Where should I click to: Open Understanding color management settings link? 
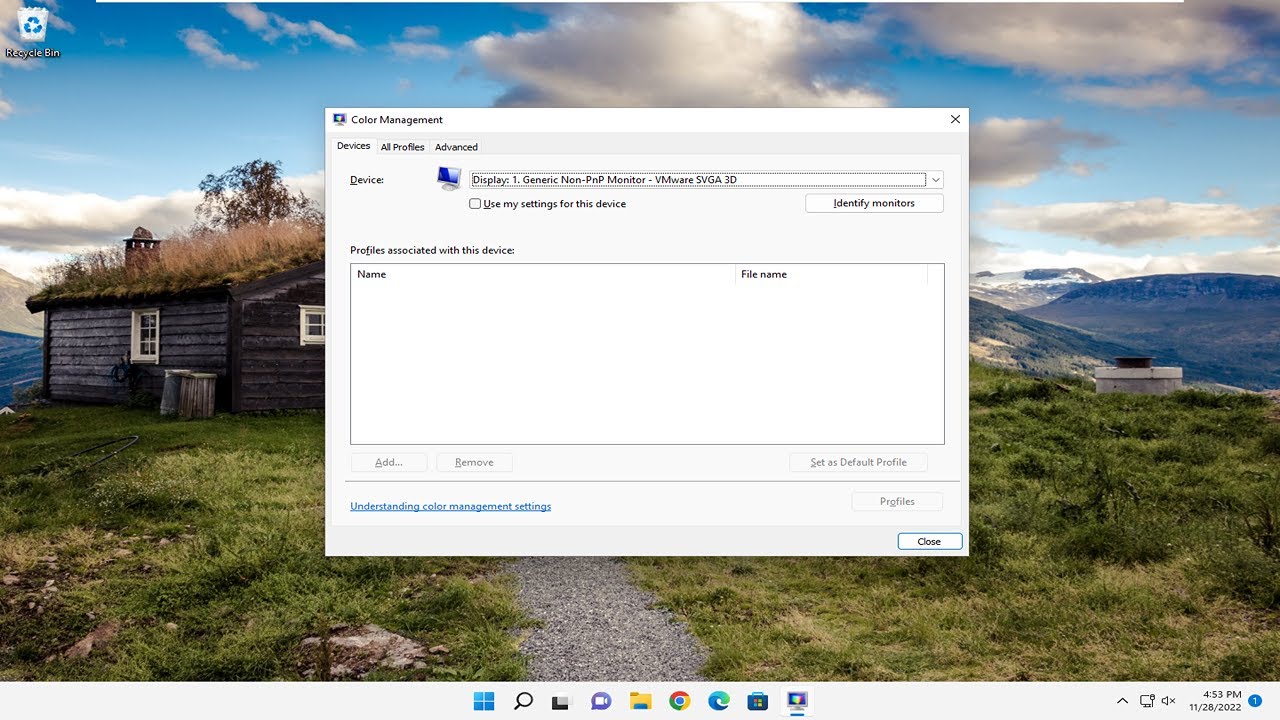[450, 506]
